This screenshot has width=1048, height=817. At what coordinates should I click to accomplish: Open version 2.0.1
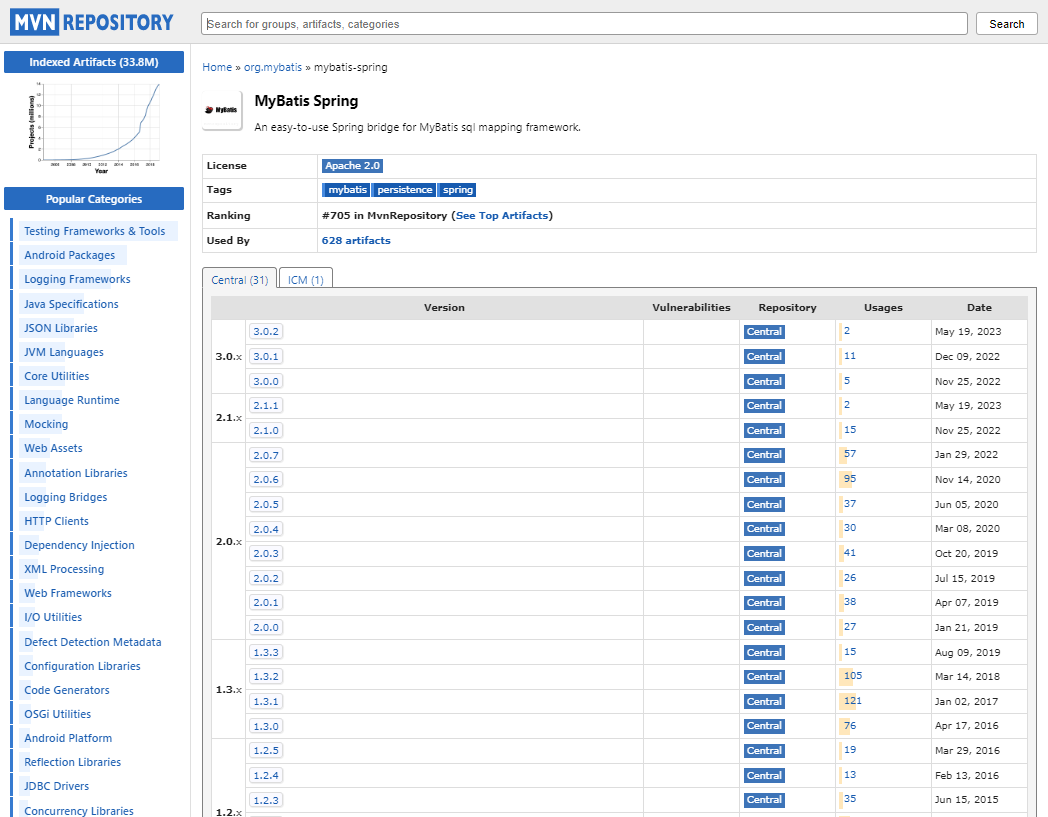[266, 602]
